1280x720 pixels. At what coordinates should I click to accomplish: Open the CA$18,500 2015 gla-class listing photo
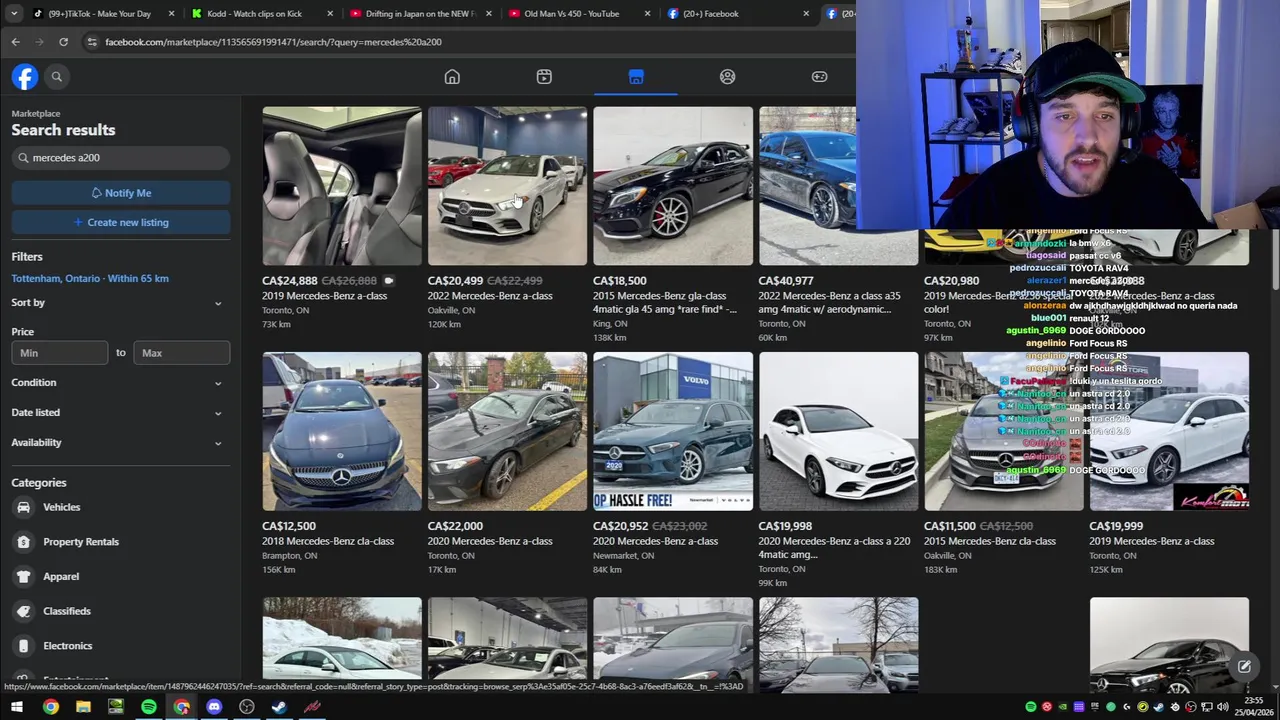pos(673,186)
